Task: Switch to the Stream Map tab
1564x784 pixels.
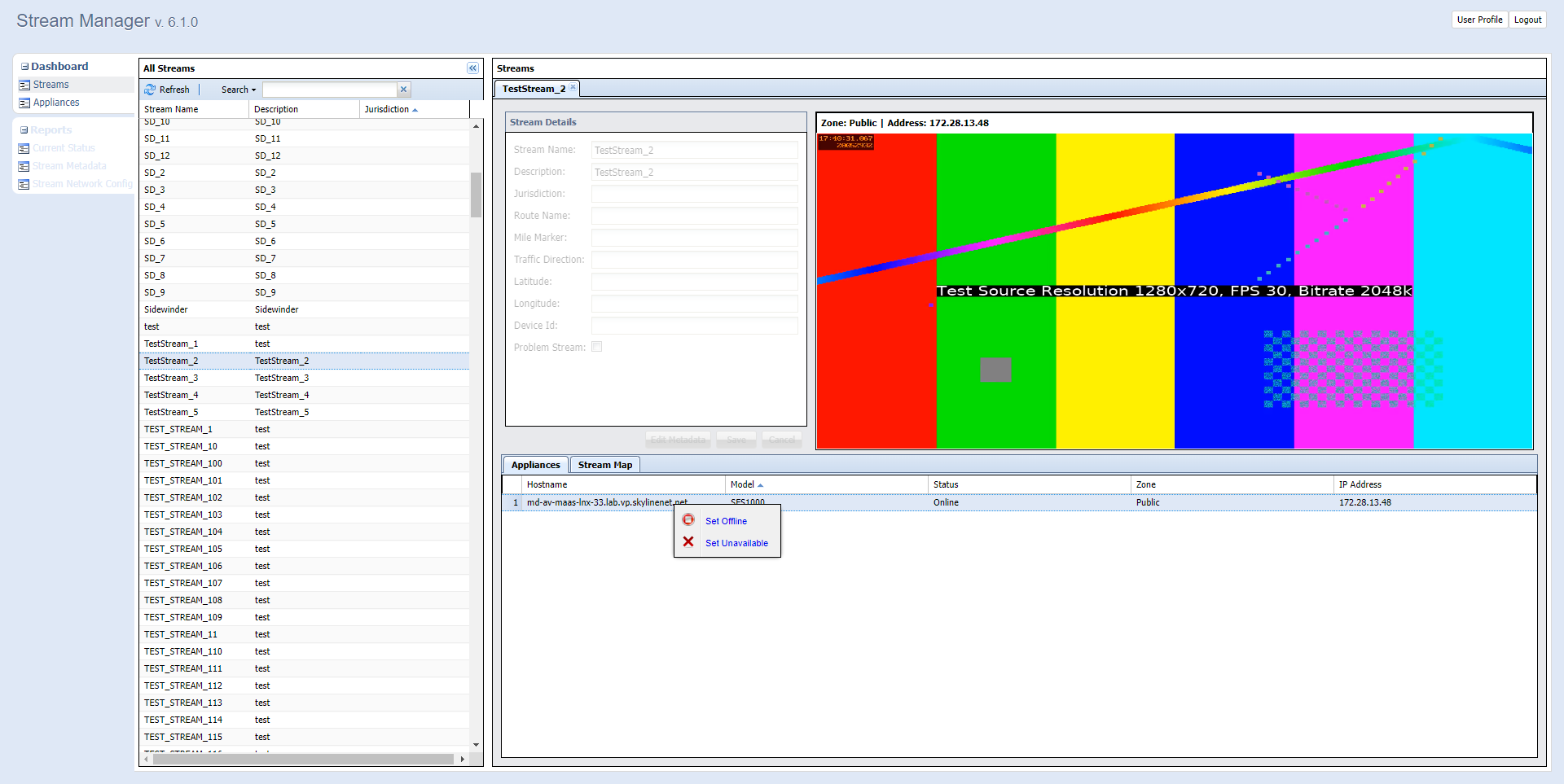Action: pos(604,464)
